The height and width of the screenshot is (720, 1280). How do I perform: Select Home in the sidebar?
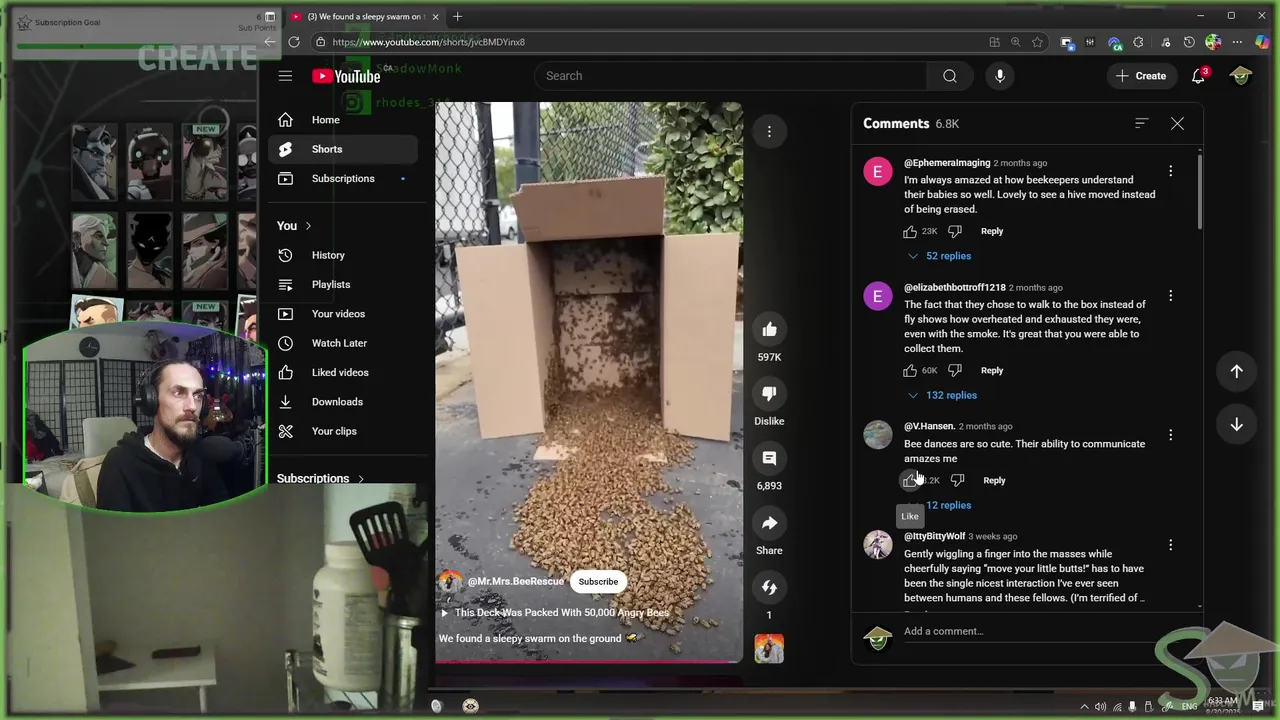click(343, 120)
